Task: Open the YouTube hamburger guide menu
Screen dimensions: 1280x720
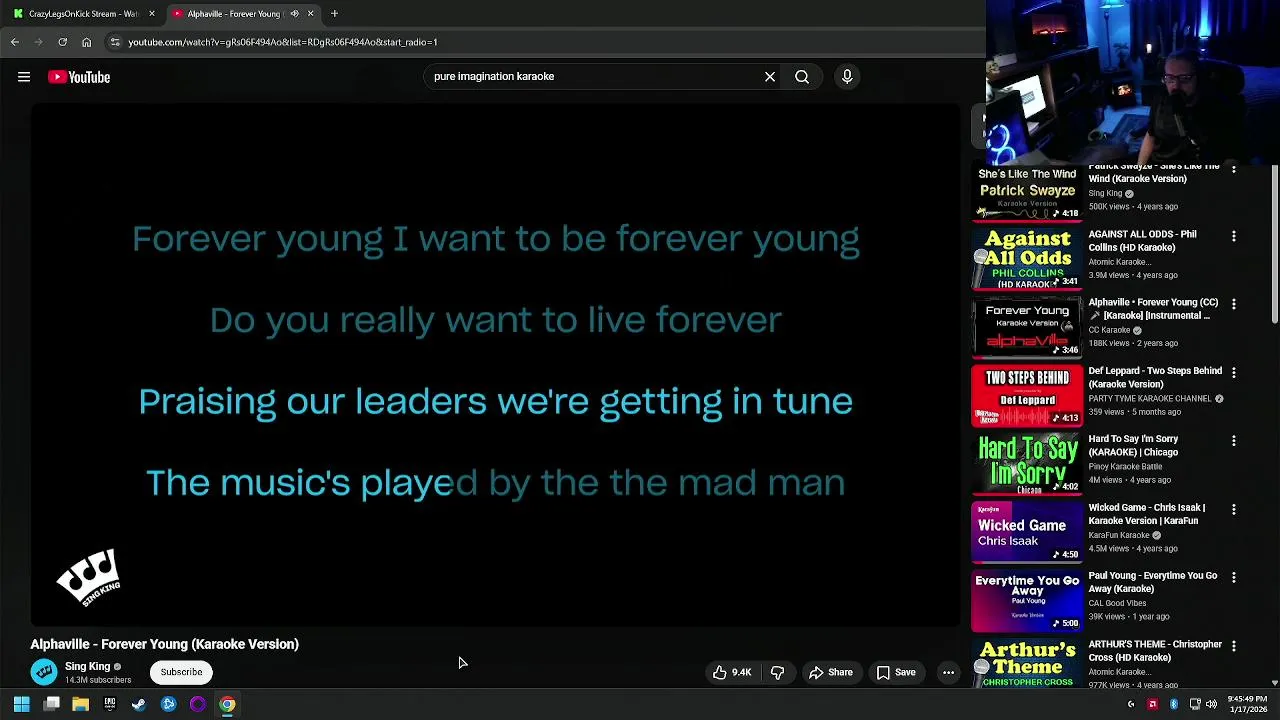Action: point(24,77)
